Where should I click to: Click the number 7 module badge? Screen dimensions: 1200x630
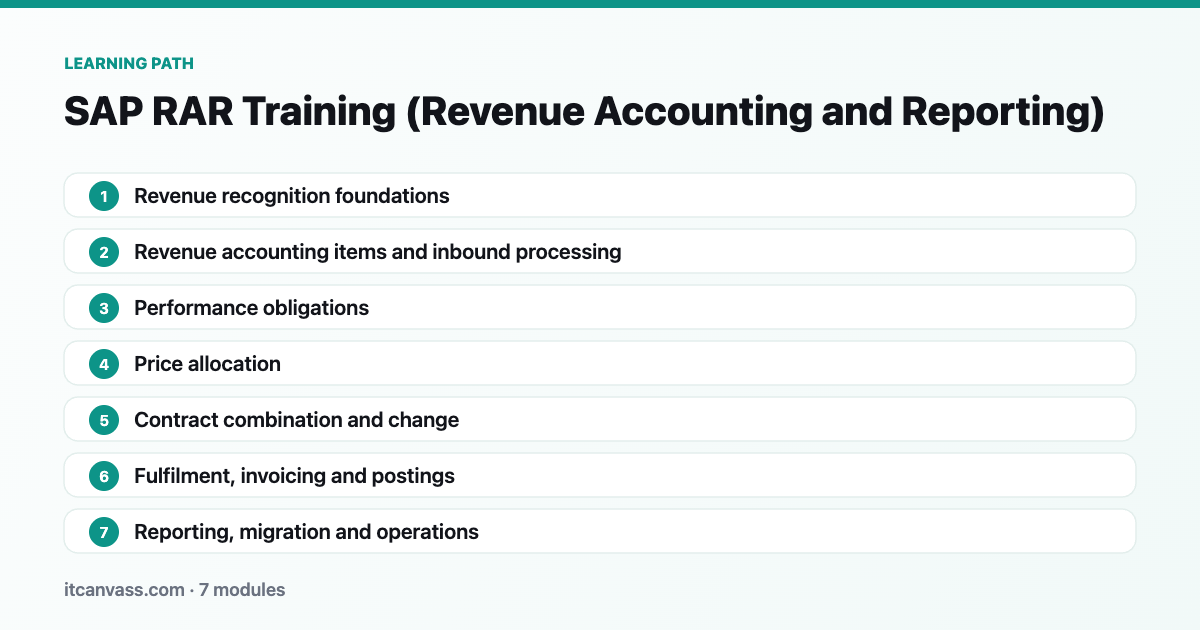104,532
